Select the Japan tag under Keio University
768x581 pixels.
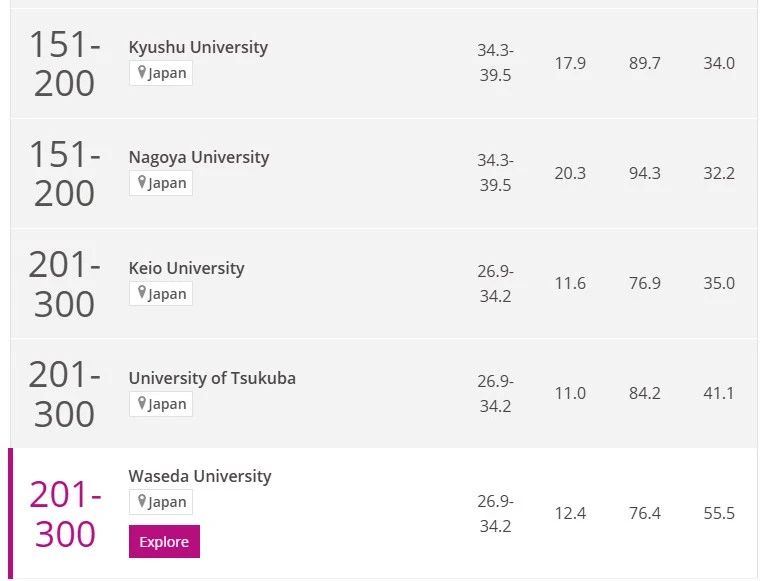[x=161, y=293]
